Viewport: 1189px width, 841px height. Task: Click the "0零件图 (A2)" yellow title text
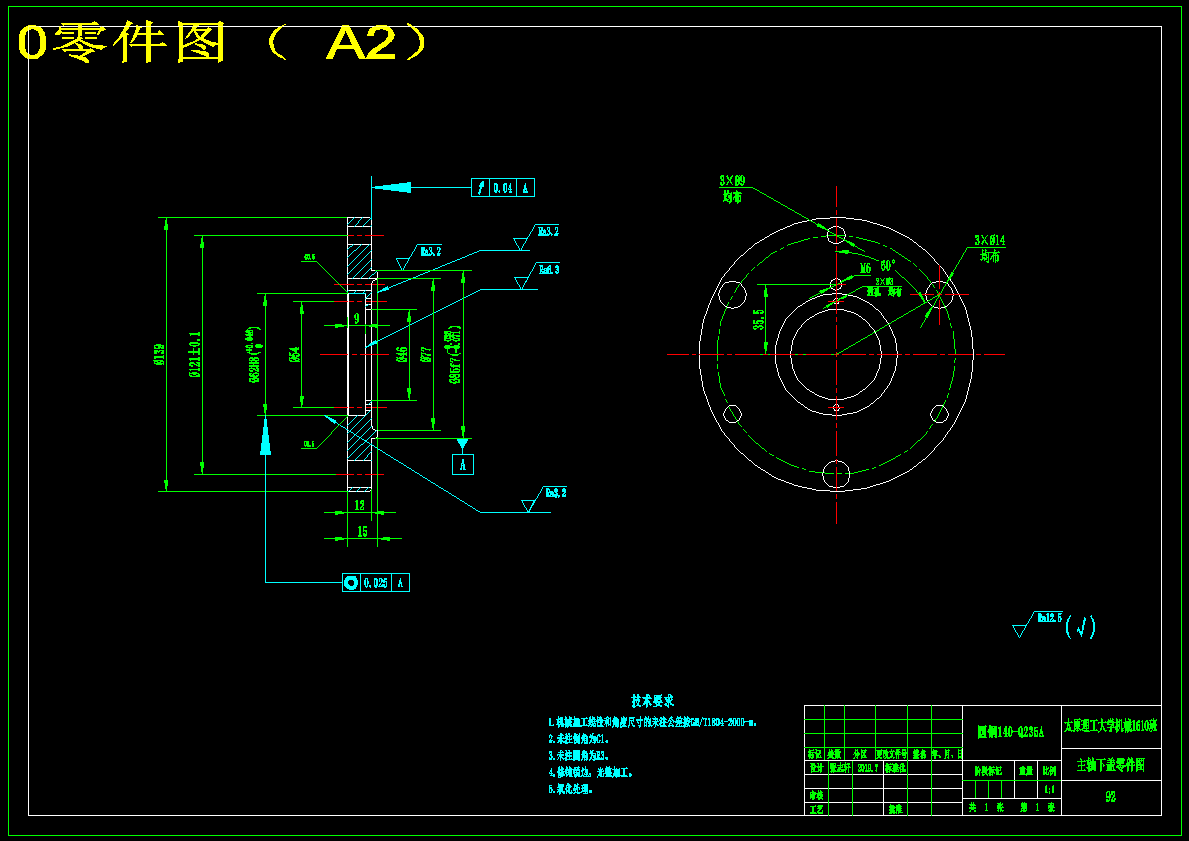click(x=221, y=44)
